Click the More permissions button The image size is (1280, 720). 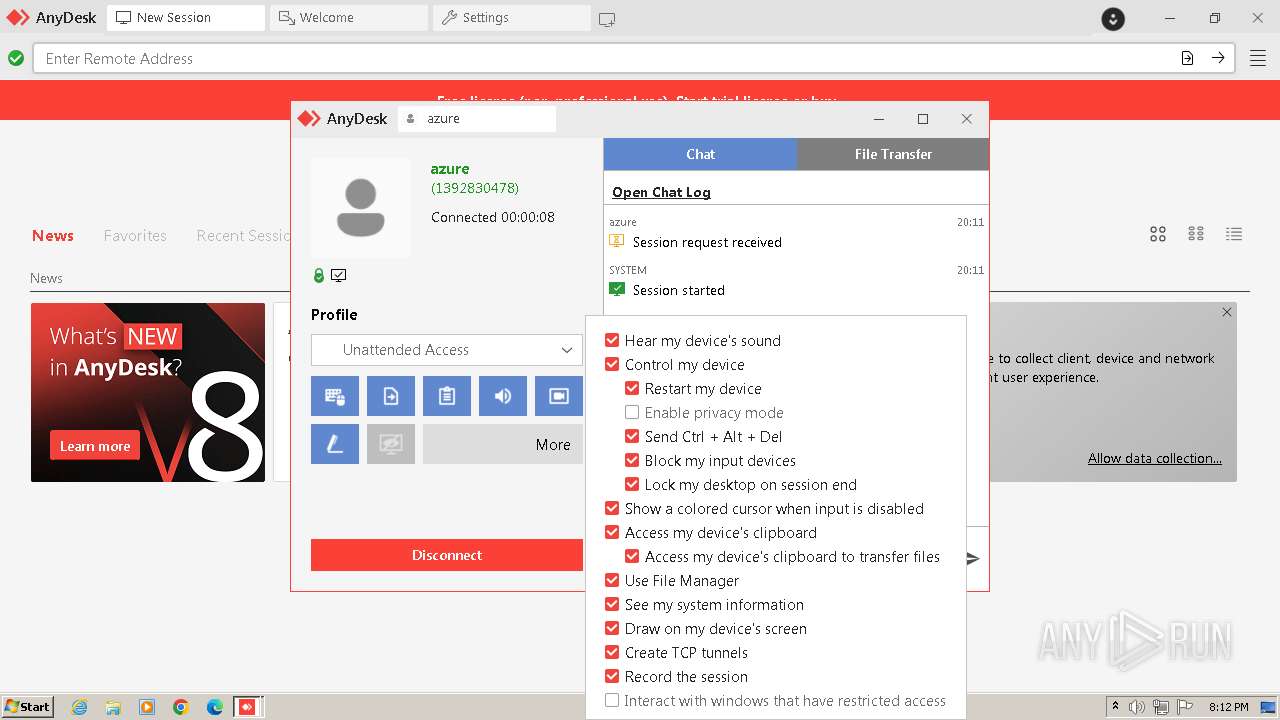[x=503, y=444]
